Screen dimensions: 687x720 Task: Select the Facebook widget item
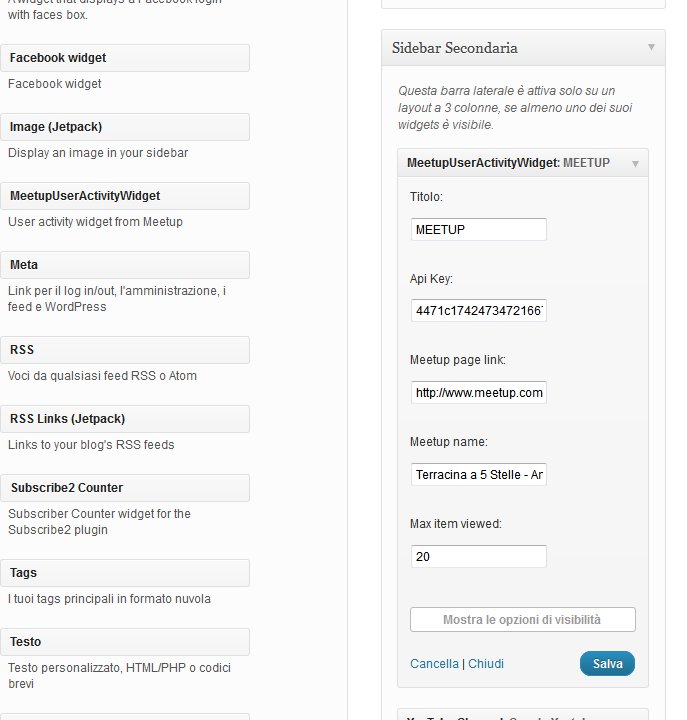click(125, 58)
